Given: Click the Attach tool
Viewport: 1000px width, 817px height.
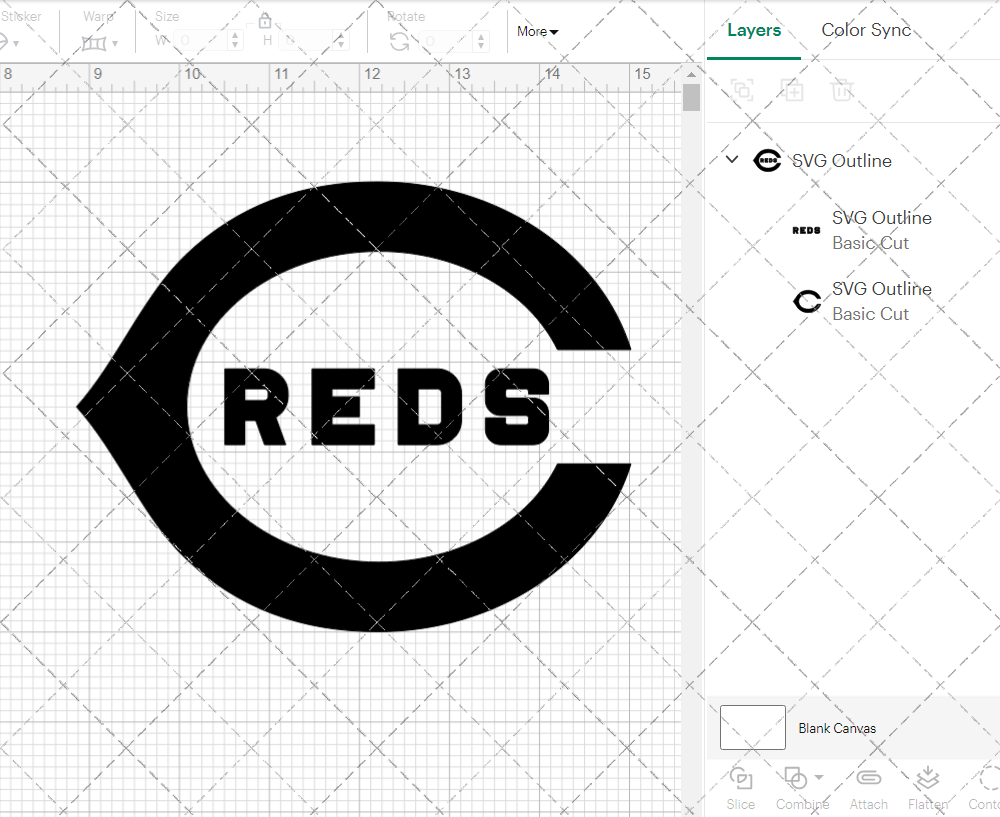Looking at the screenshot, I should [868, 789].
